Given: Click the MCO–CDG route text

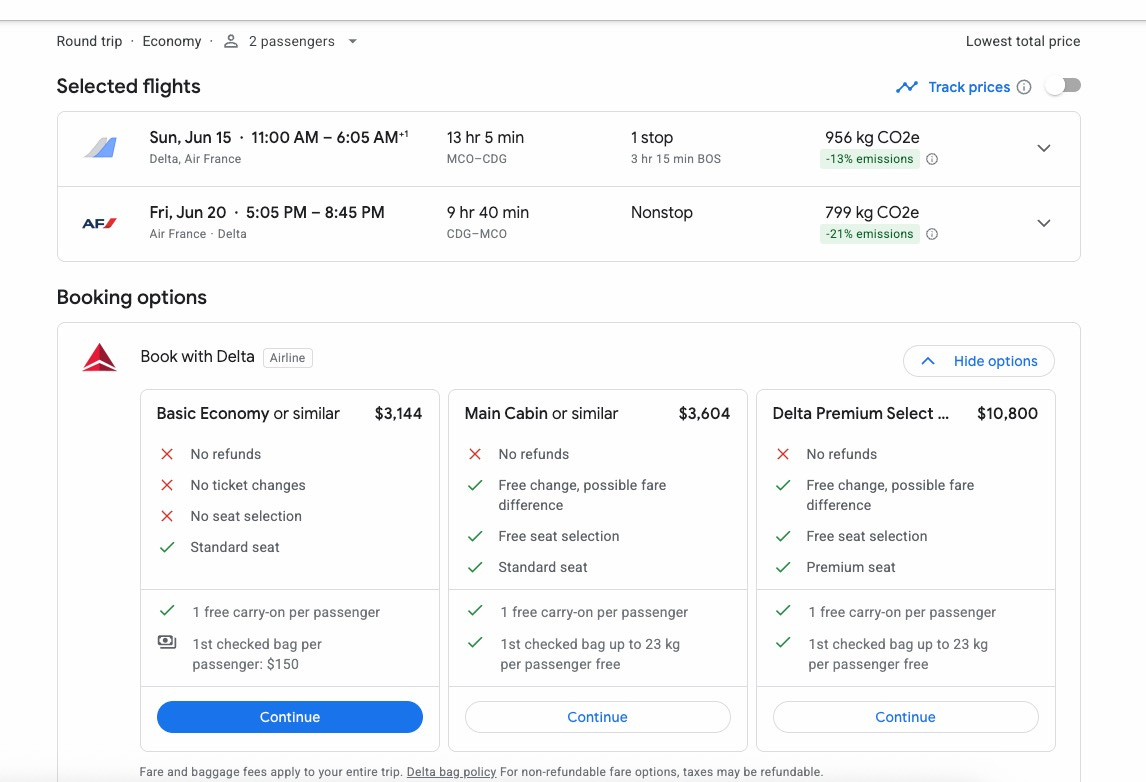Looking at the screenshot, I should [477, 159].
